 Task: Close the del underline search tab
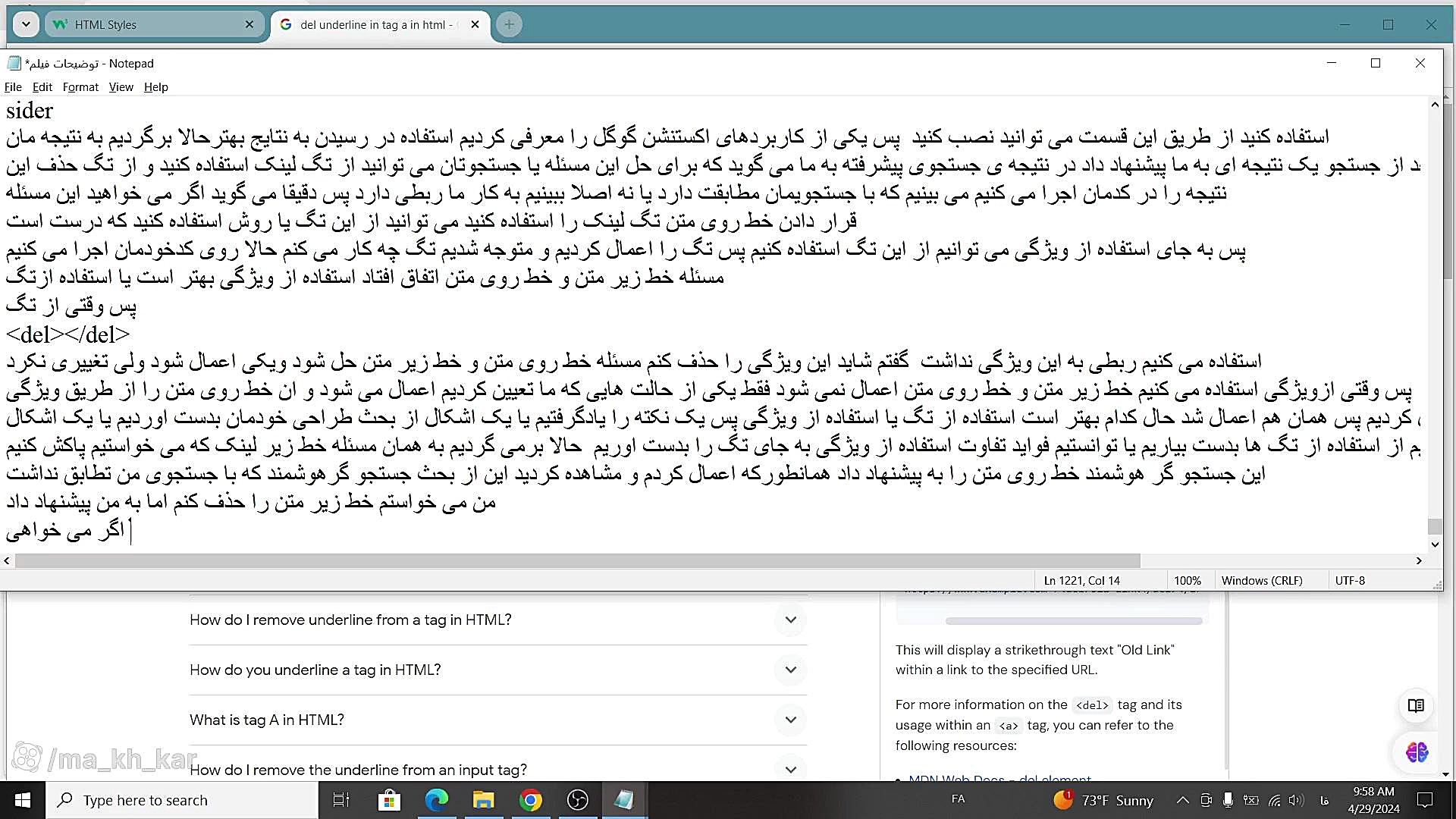pos(475,24)
